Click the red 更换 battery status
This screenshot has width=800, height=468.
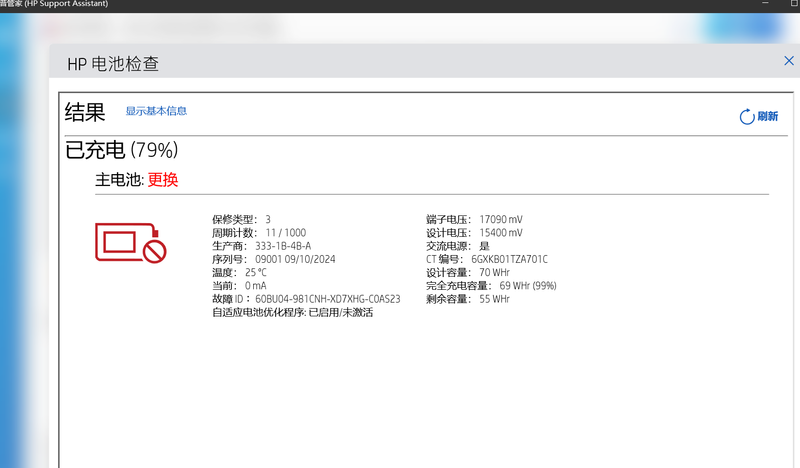click(163, 180)
